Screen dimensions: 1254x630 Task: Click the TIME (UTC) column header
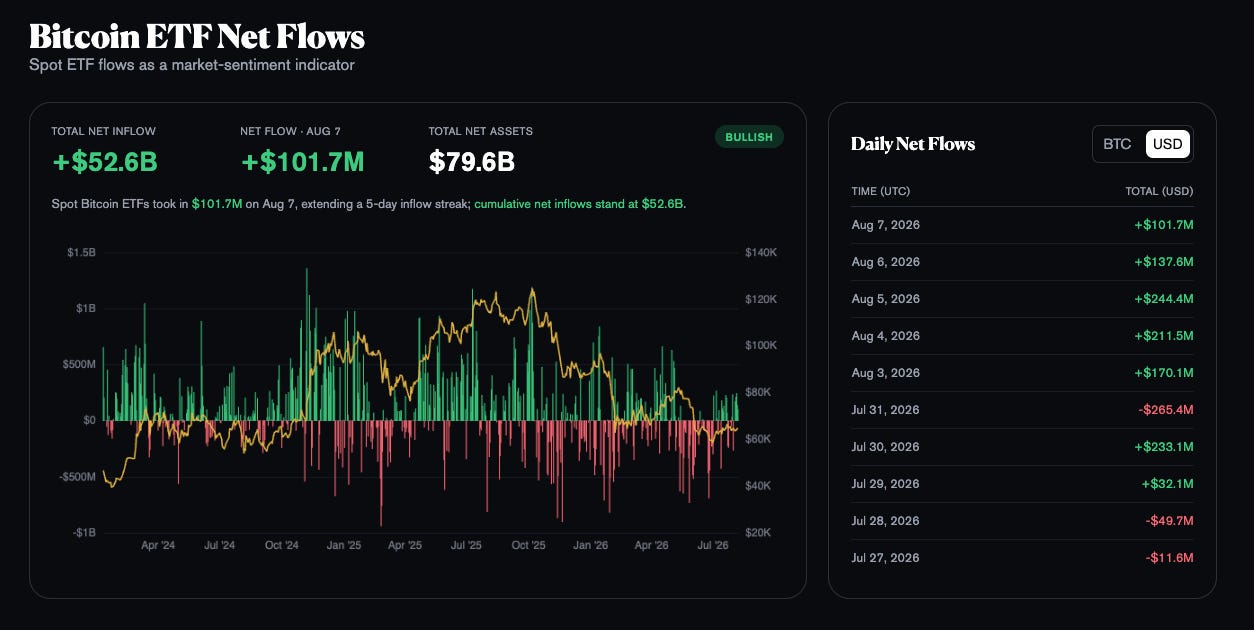(881, 191)
